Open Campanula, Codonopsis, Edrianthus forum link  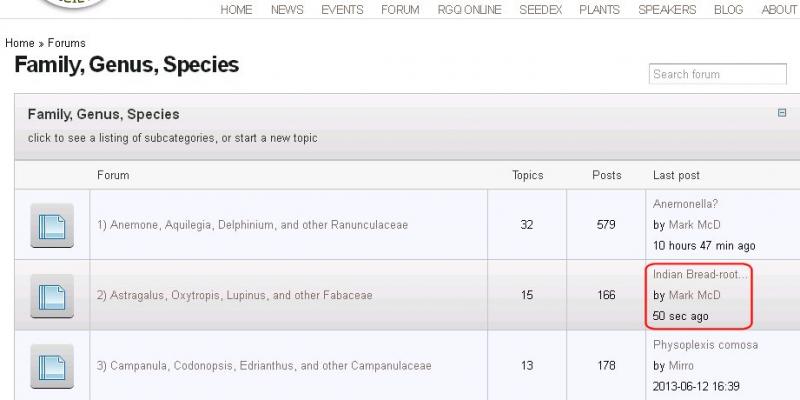[264, 366]
